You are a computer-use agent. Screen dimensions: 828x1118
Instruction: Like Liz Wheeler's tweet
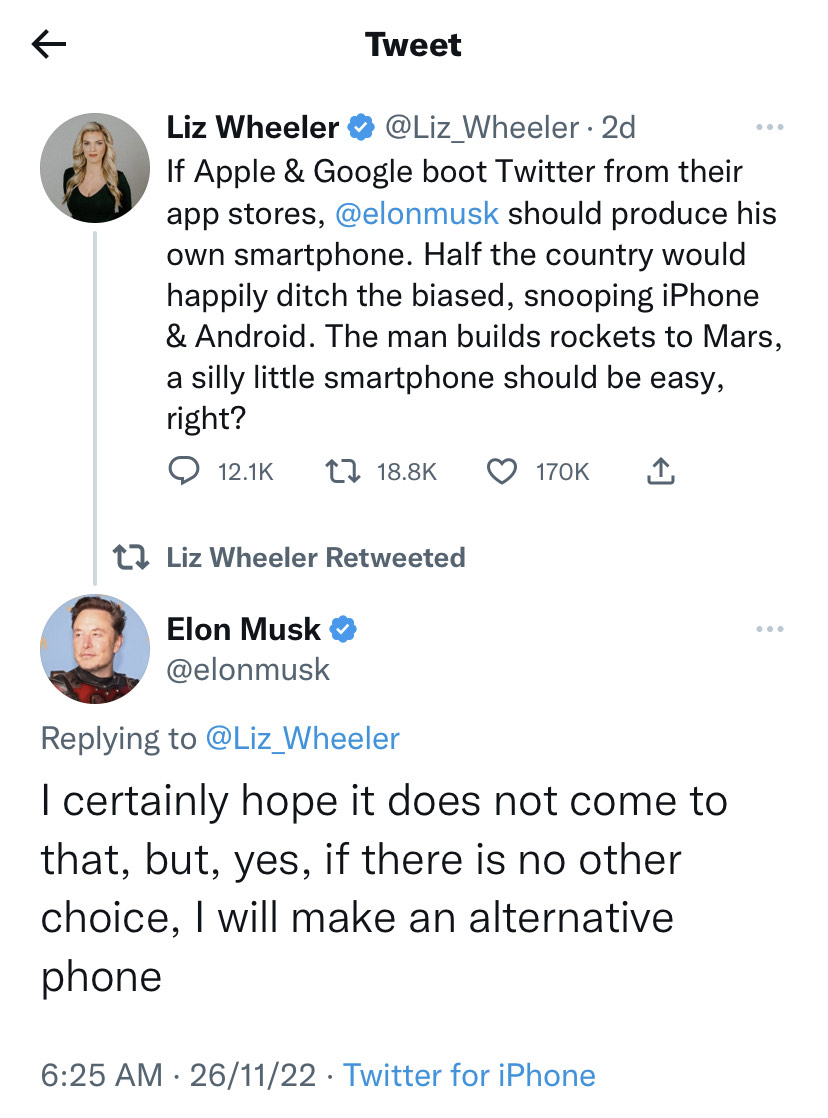point(500,471)
